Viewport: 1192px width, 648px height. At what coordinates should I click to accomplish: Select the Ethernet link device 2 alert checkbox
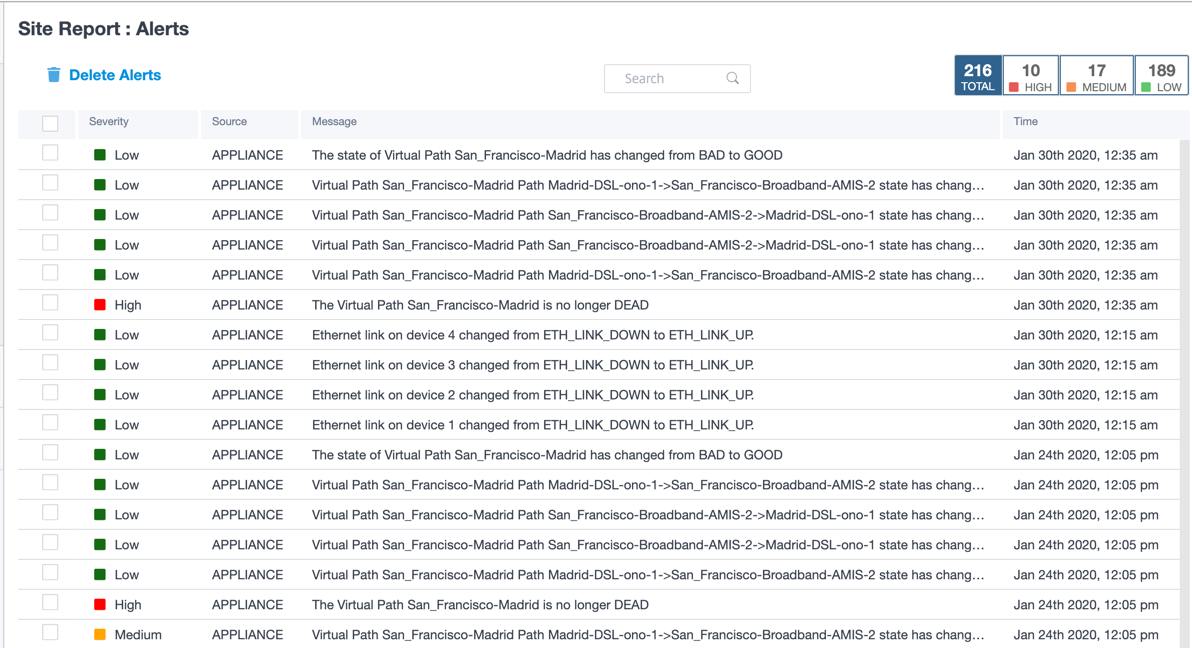pos(50,392)
